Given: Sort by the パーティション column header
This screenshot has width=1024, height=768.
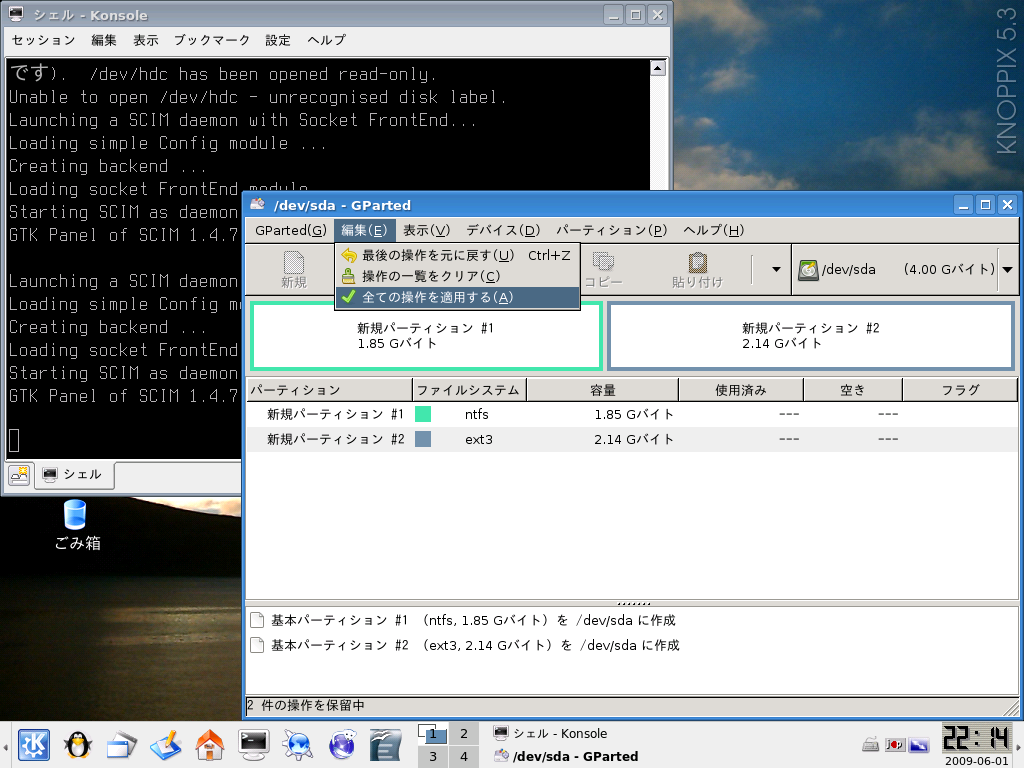Looking at the screenshot, I should (x=329, y=390).
